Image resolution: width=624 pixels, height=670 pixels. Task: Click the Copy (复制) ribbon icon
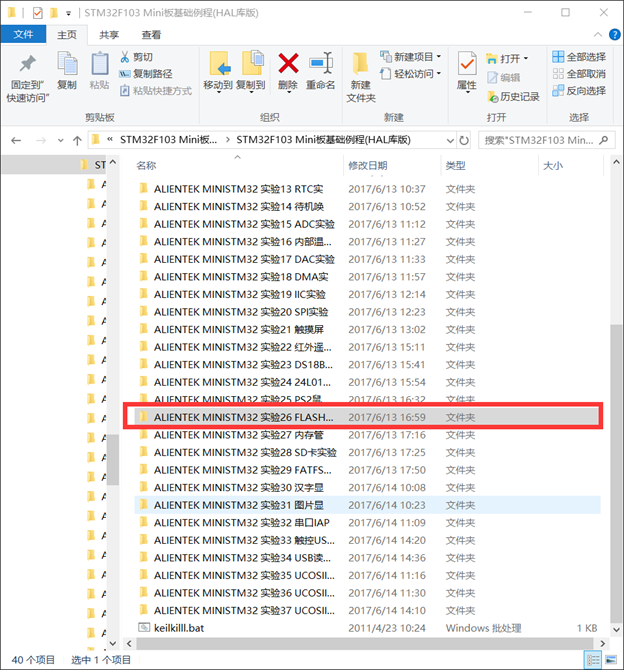click(x=67, y=64)
